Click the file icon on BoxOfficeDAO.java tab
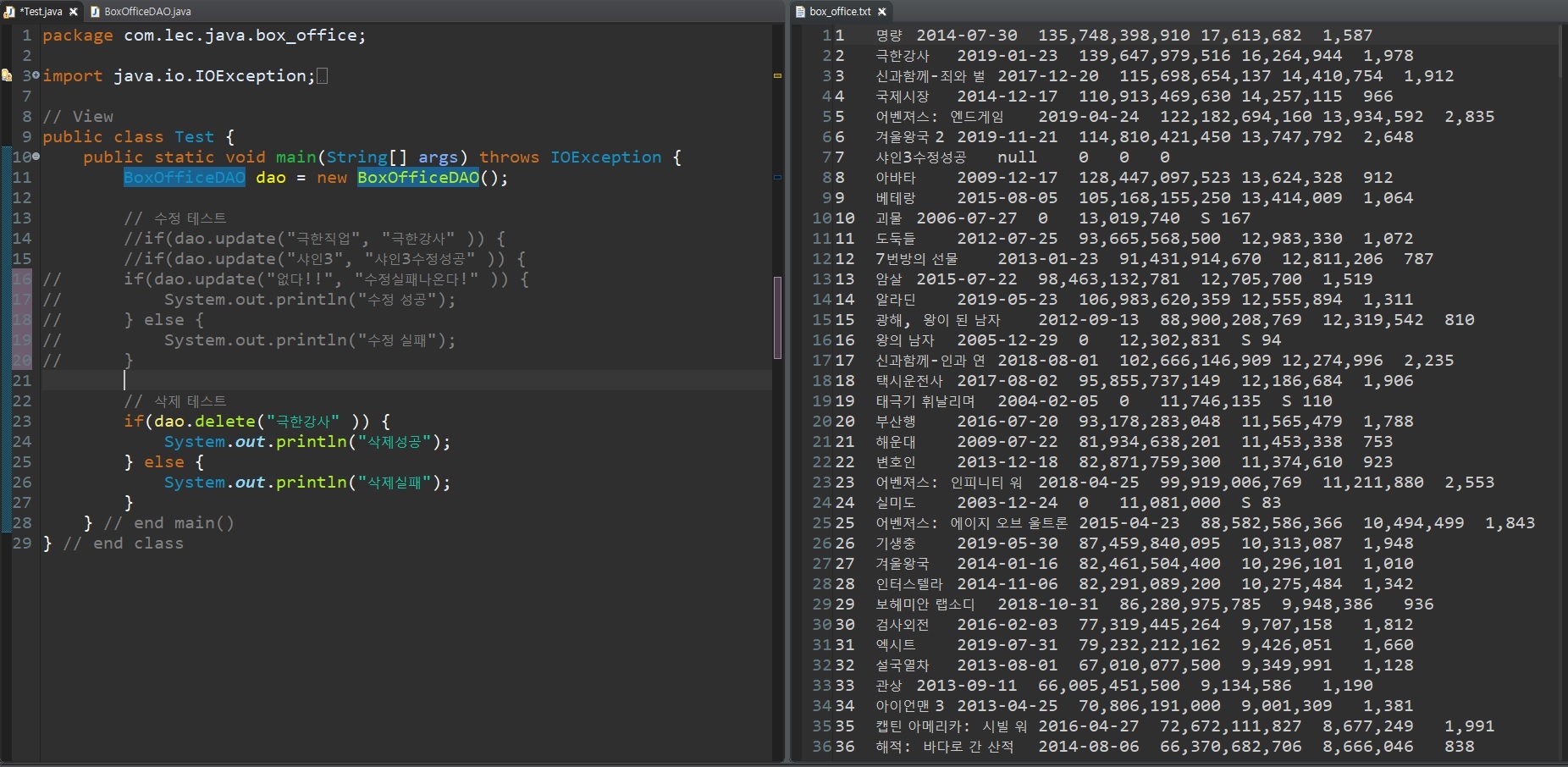This screenshot has width=1568, height=767. click(x=95, y=12)
